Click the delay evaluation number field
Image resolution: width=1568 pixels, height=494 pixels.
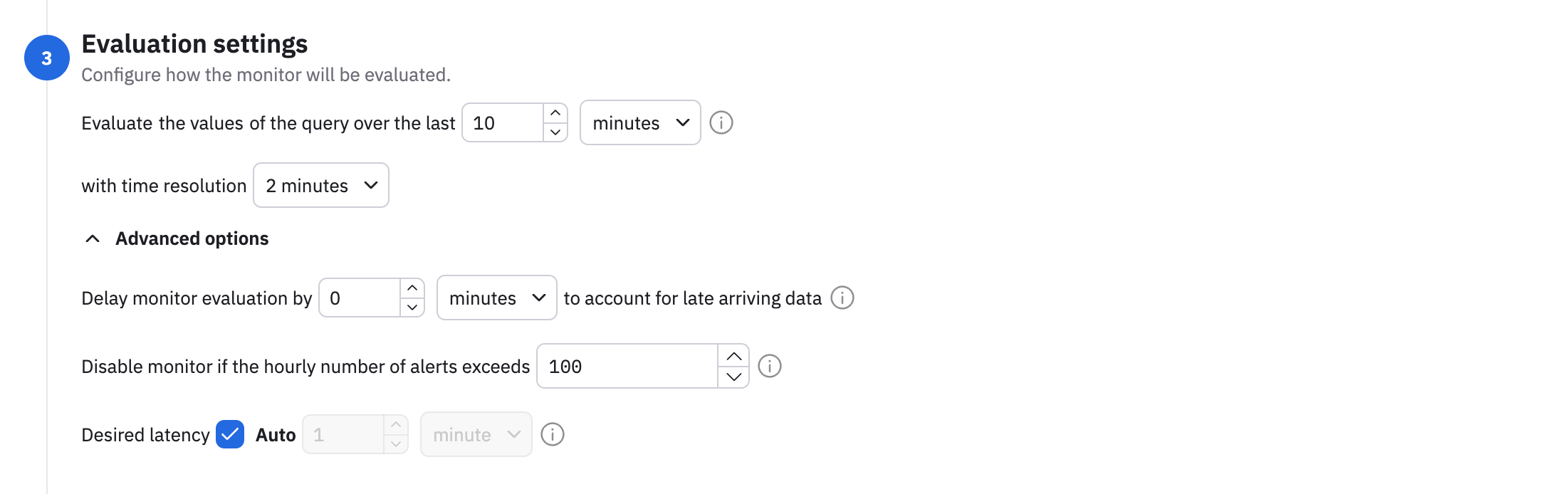coord(360,298)
